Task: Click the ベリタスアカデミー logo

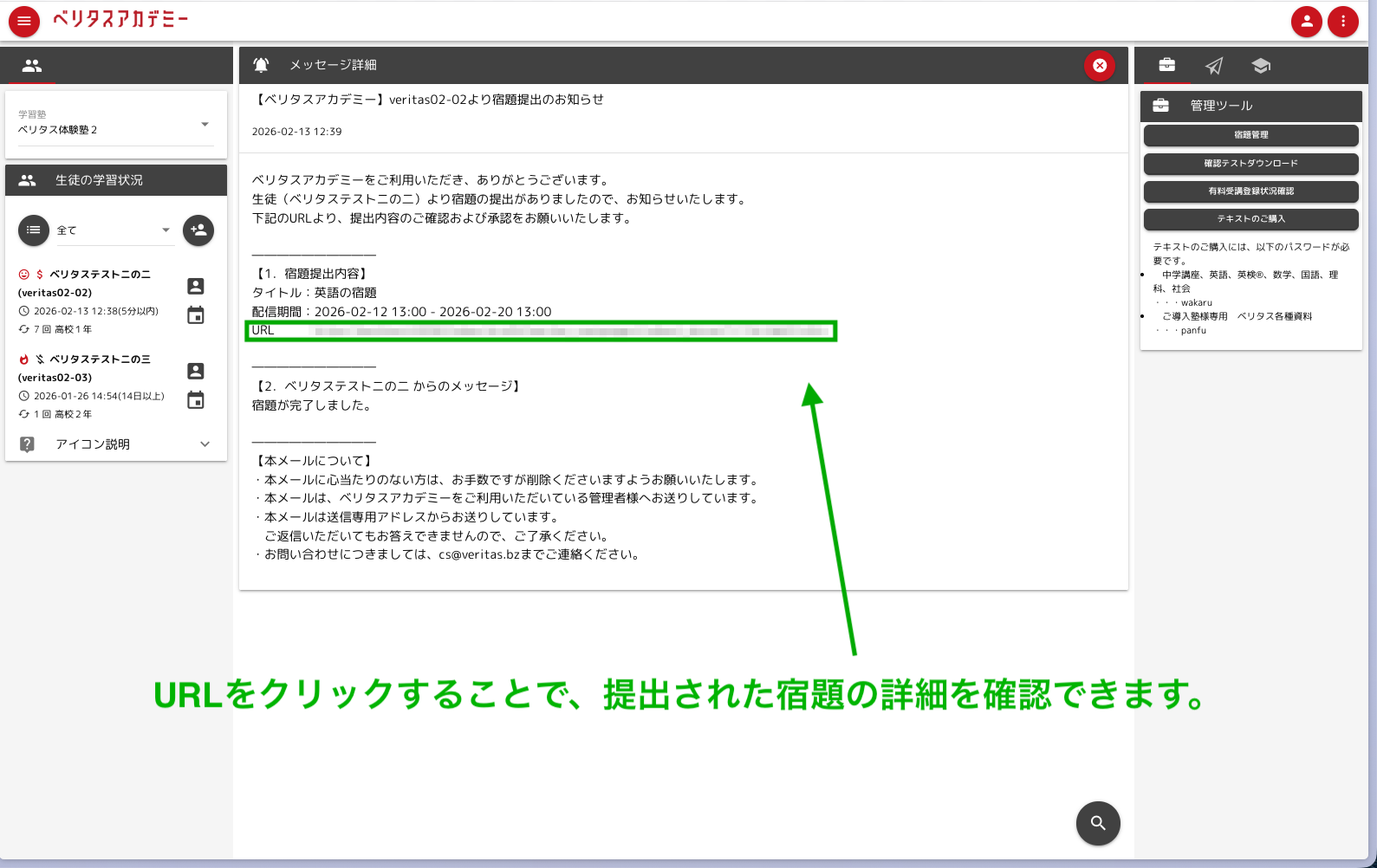Action: (x=120, y=19)
